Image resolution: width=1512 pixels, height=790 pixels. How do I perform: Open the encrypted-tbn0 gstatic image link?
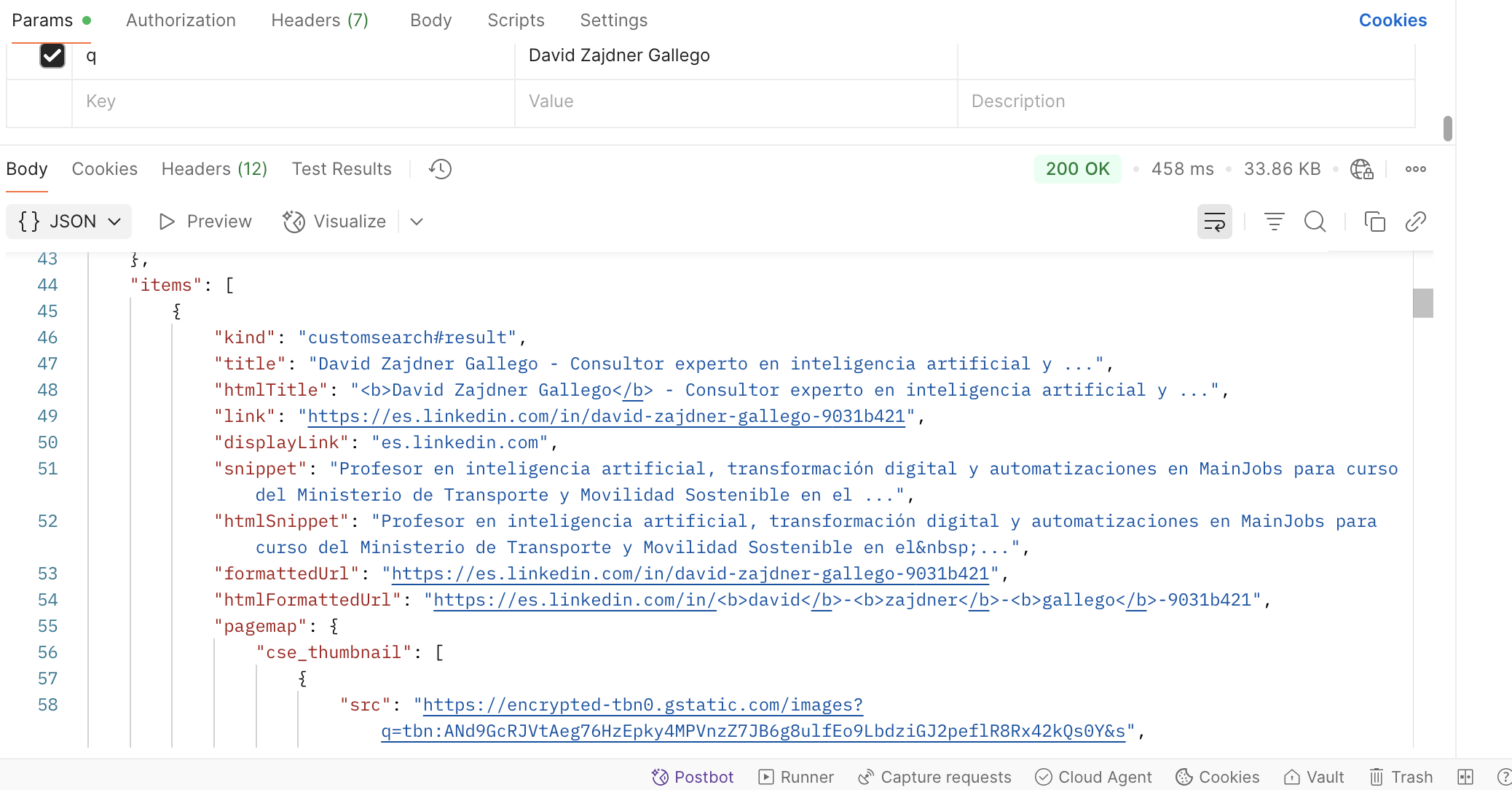click(753, 718)
